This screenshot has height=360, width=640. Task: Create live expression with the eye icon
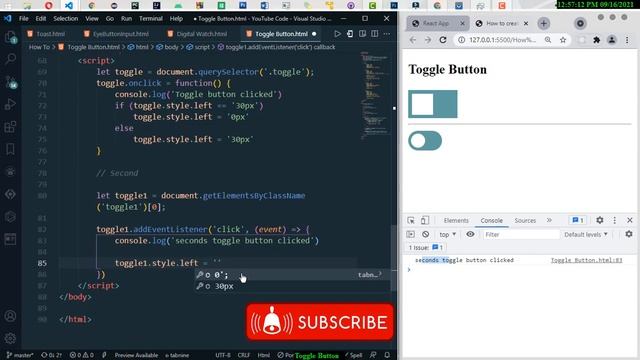pos(470,234)
